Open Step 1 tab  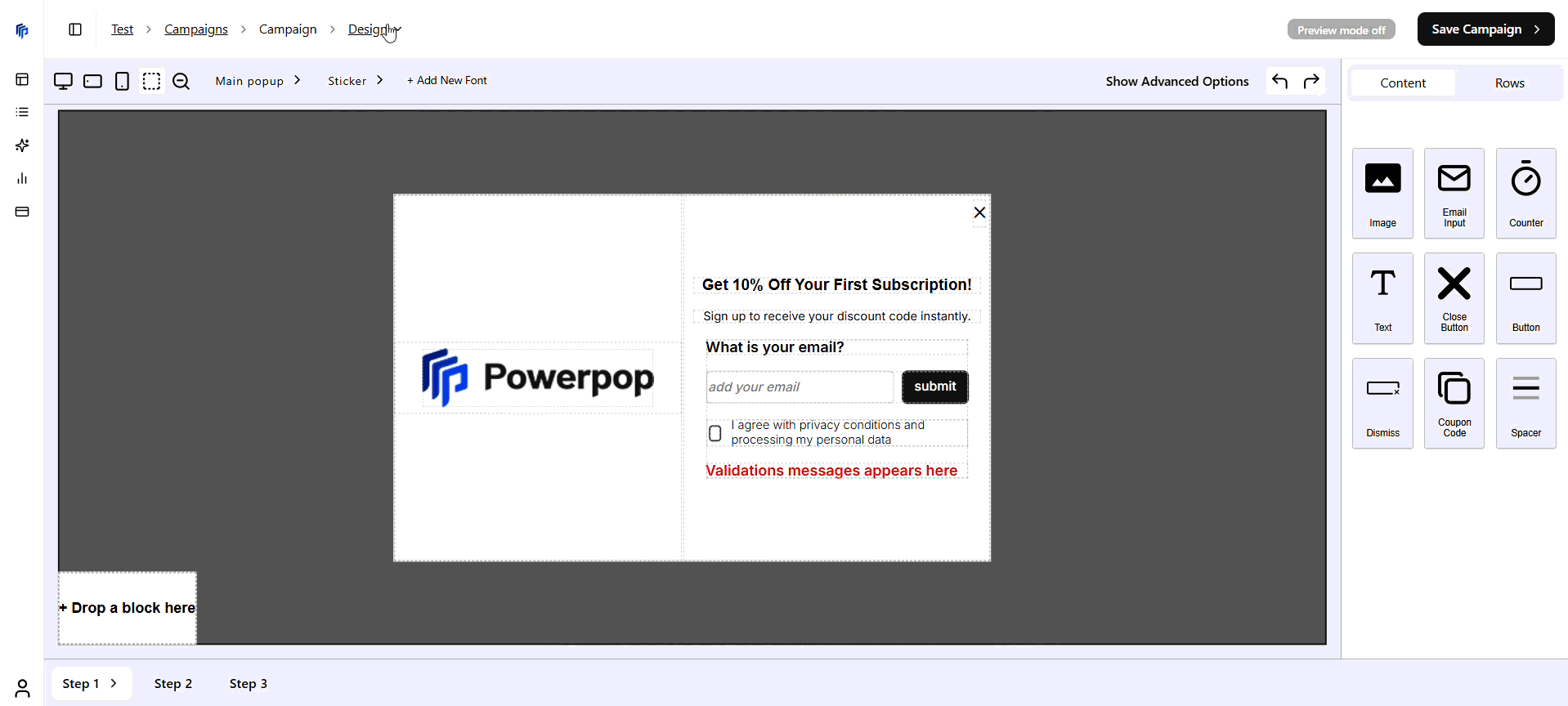coord(91,684)
